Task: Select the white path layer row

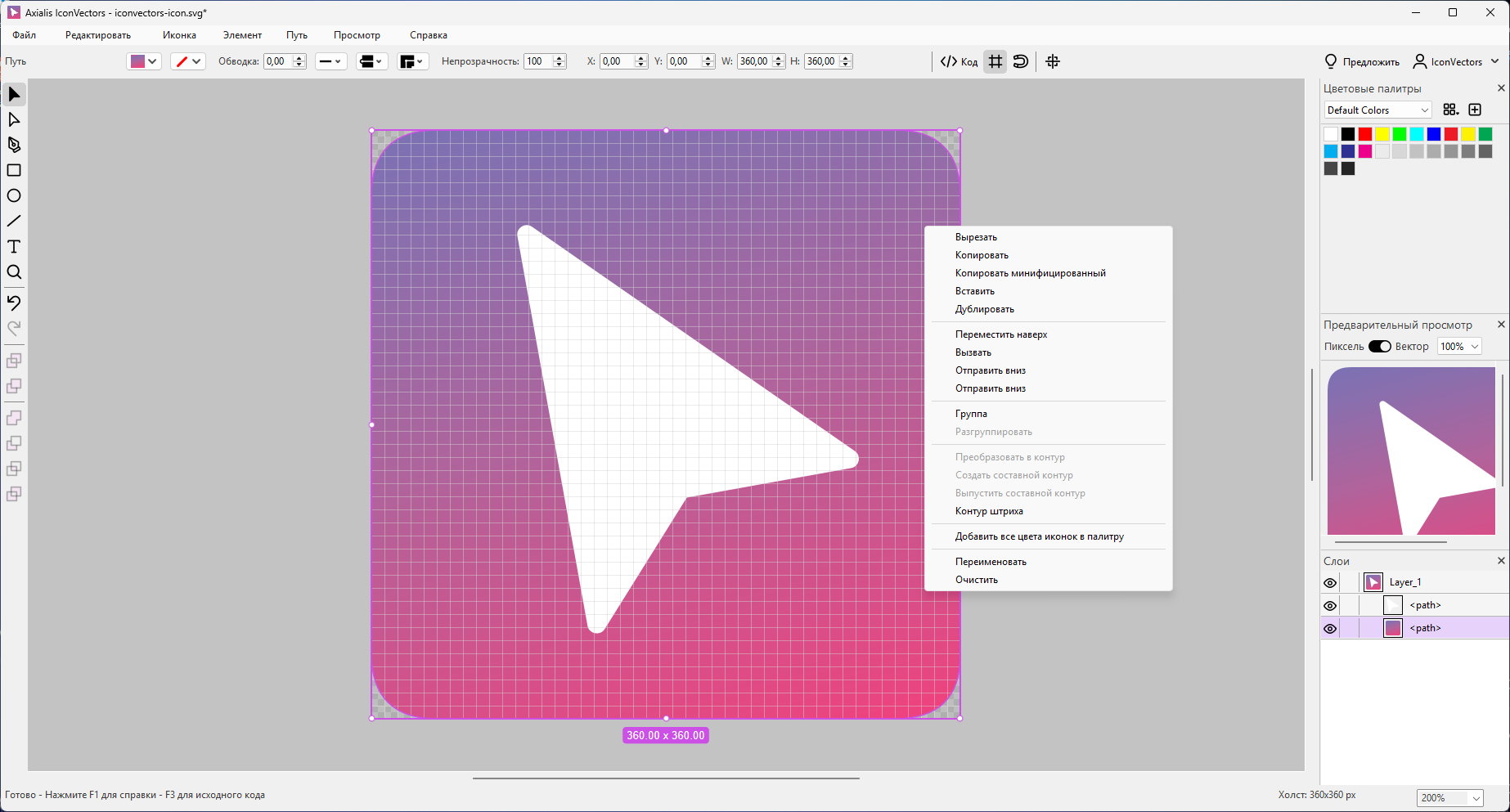Action: tap(1414, 605)
